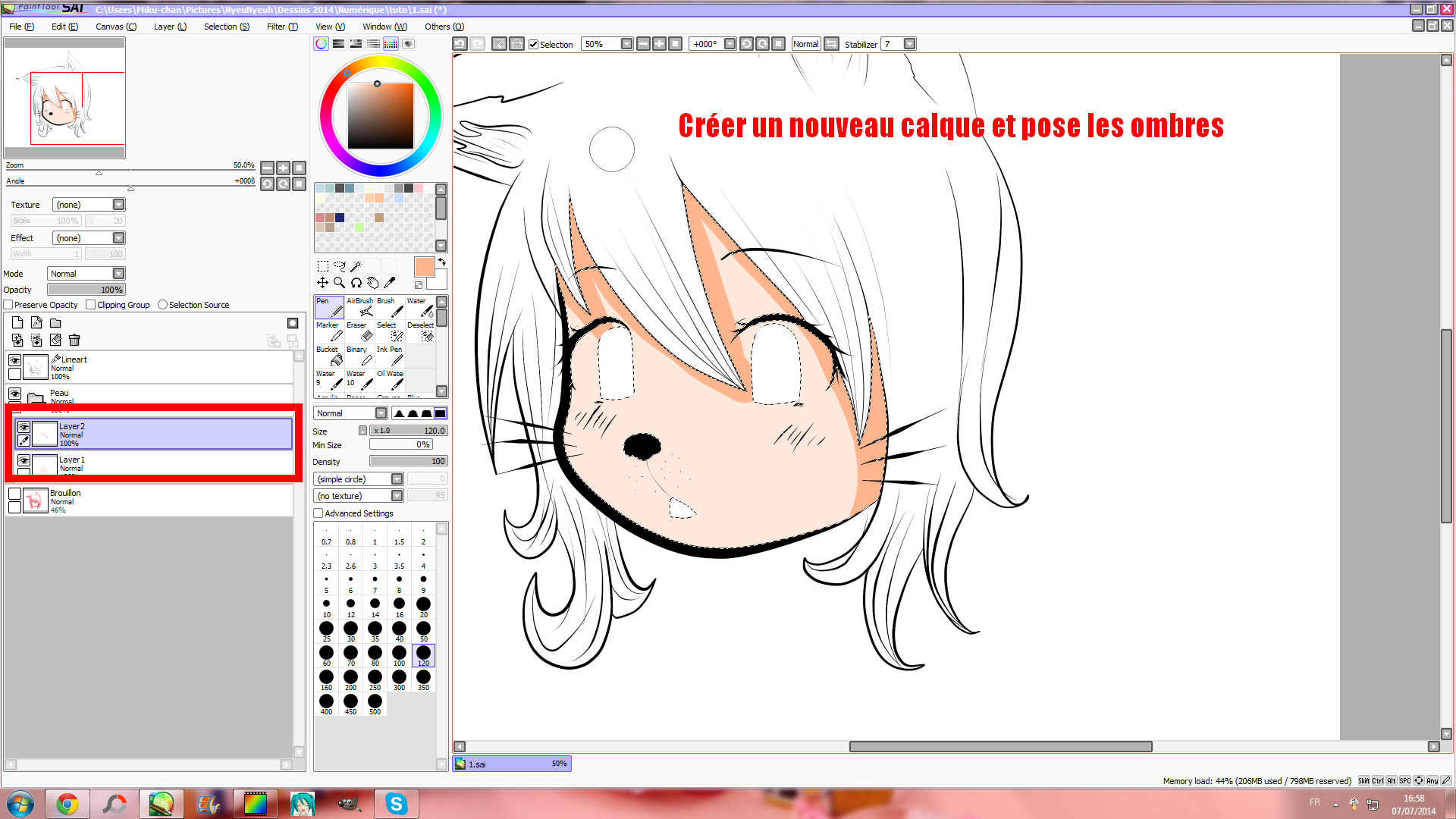Open the Filter menu
Screen dimensions: 1456x819
pyautogui.click(x=282, y=27)
